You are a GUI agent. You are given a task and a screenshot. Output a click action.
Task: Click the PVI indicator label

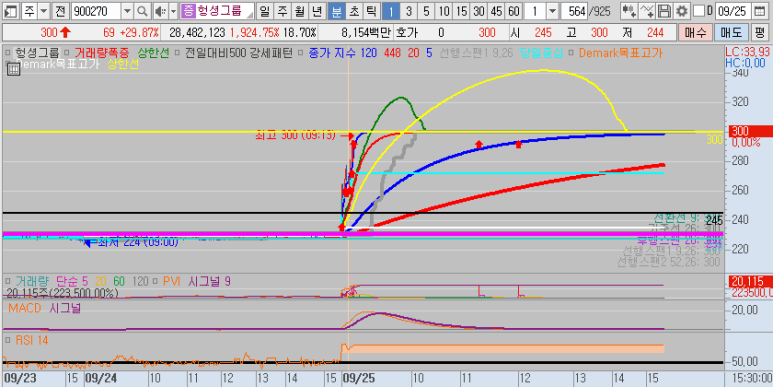point(172,281)
